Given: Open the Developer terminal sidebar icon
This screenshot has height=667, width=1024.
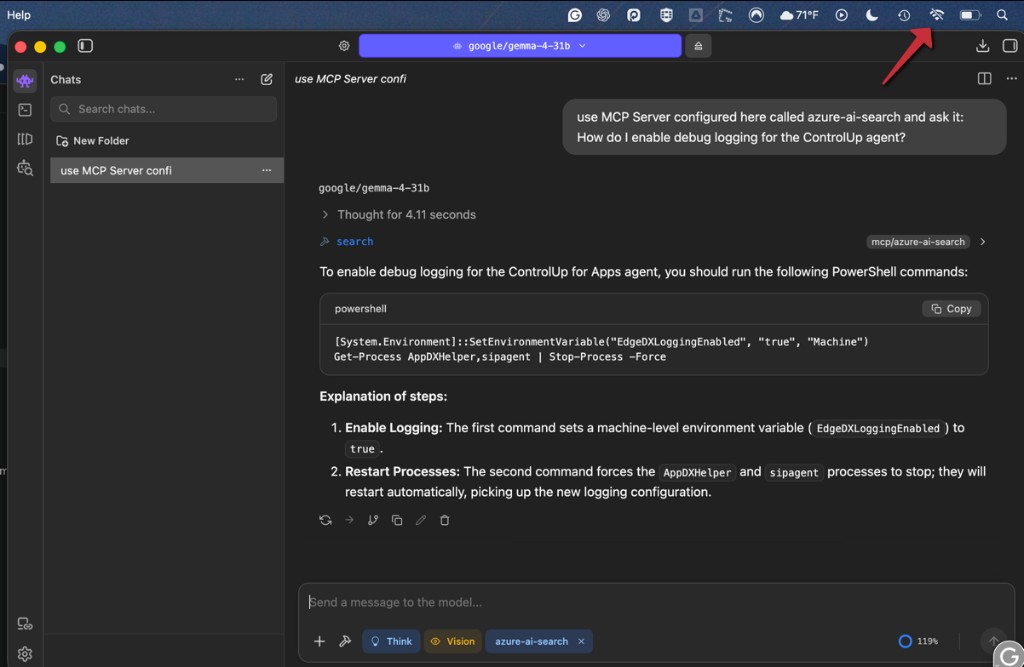Looking at the screenshot, I should 25,110.
